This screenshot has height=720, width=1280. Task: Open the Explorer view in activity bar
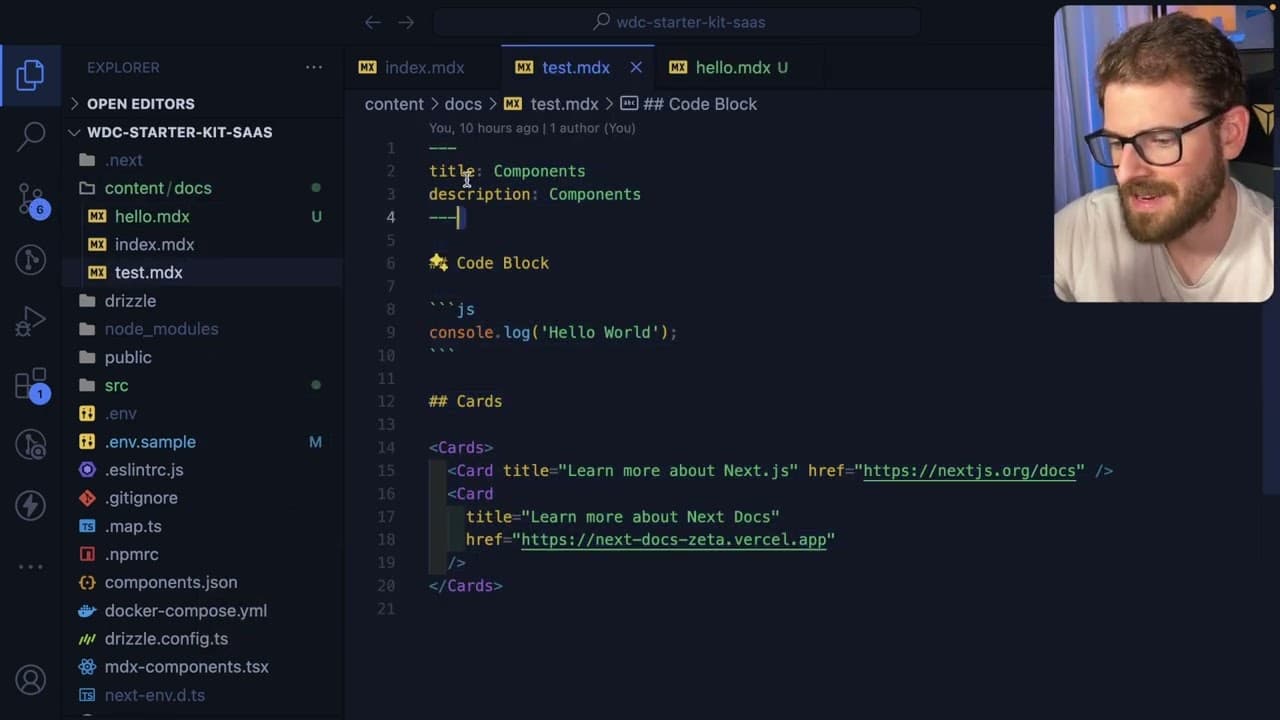tap(30, 75)
